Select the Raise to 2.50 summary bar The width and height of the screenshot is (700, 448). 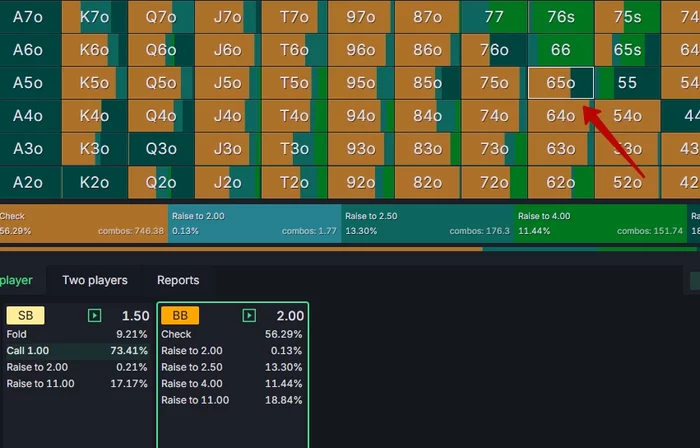(428, 224)
